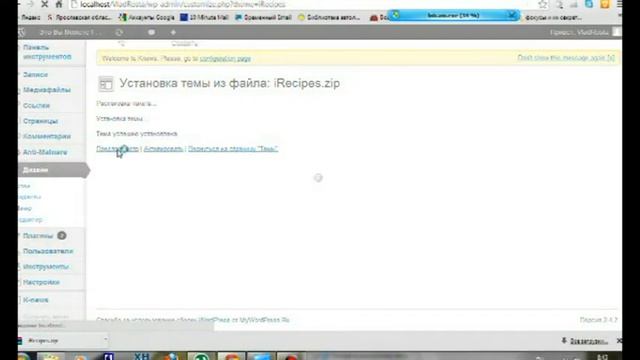
Task: Open the updates icon in admin bar
Action: pyautogui.click(x=119, y=32)
